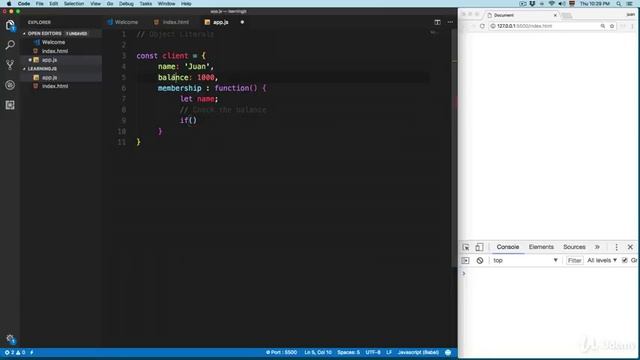Open the All levels dropdown in console
This screenshot has width=640, height=360.
(x=602, y=260)
